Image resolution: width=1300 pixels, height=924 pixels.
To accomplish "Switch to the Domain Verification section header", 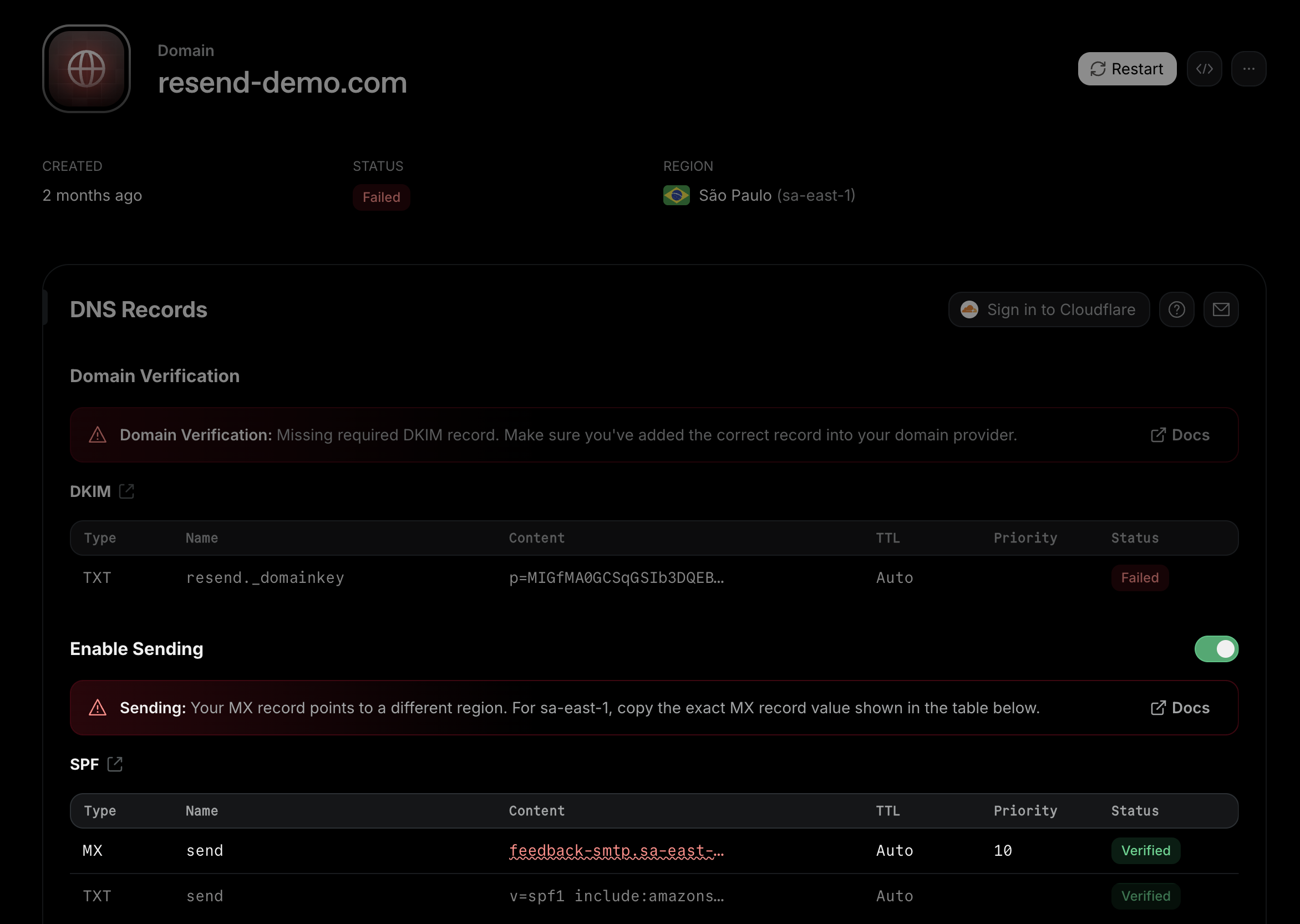I will coord(155,375).
